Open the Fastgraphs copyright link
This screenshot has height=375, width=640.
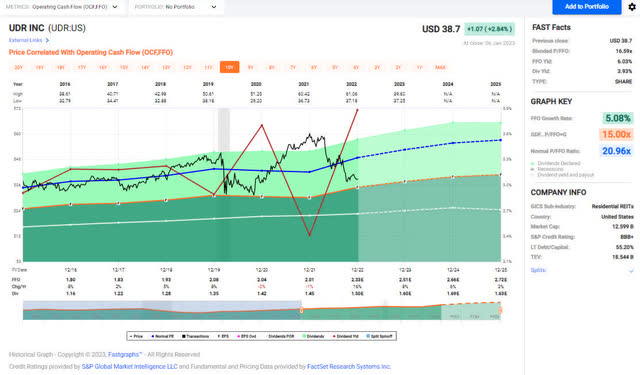tap(125, 355)
